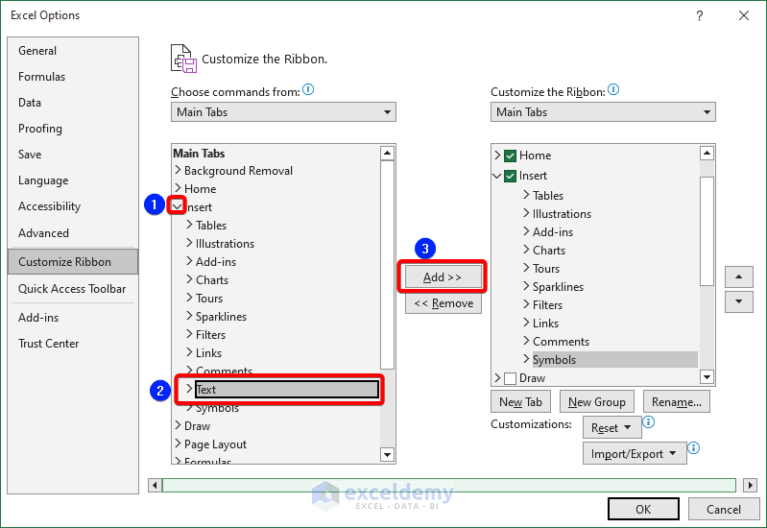Viewport: 767px width, 528px height.
Task: Move selected item up with arrow button
Action: tap(739, 277)
